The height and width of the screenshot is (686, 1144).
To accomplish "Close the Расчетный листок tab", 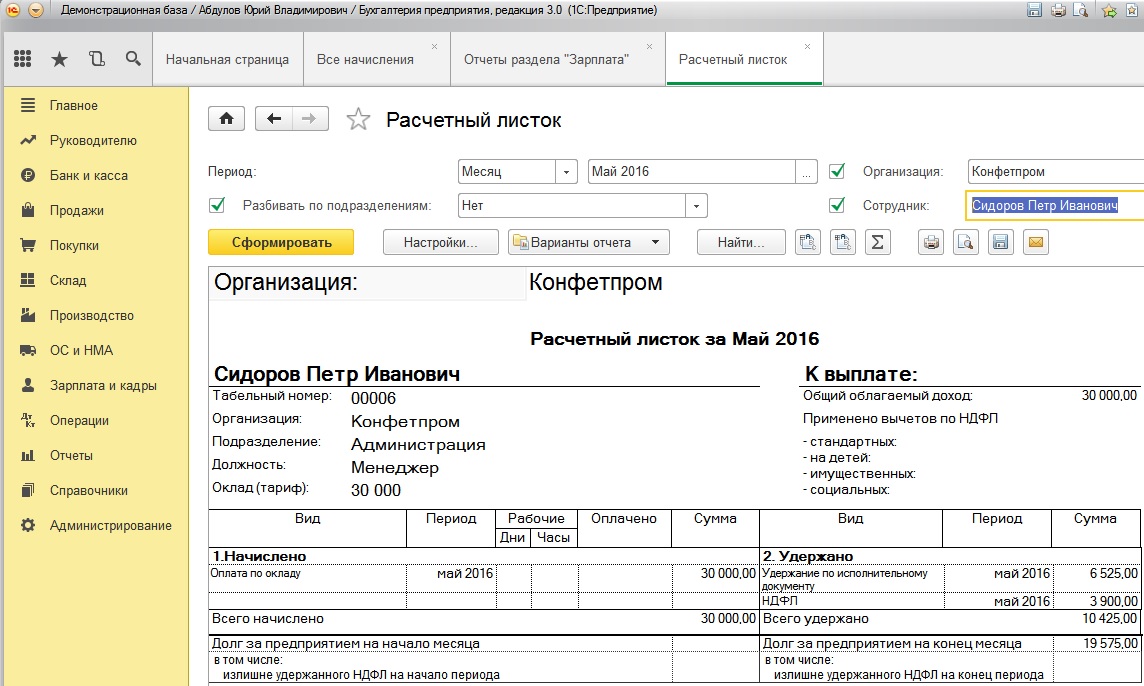I will 807,47.
